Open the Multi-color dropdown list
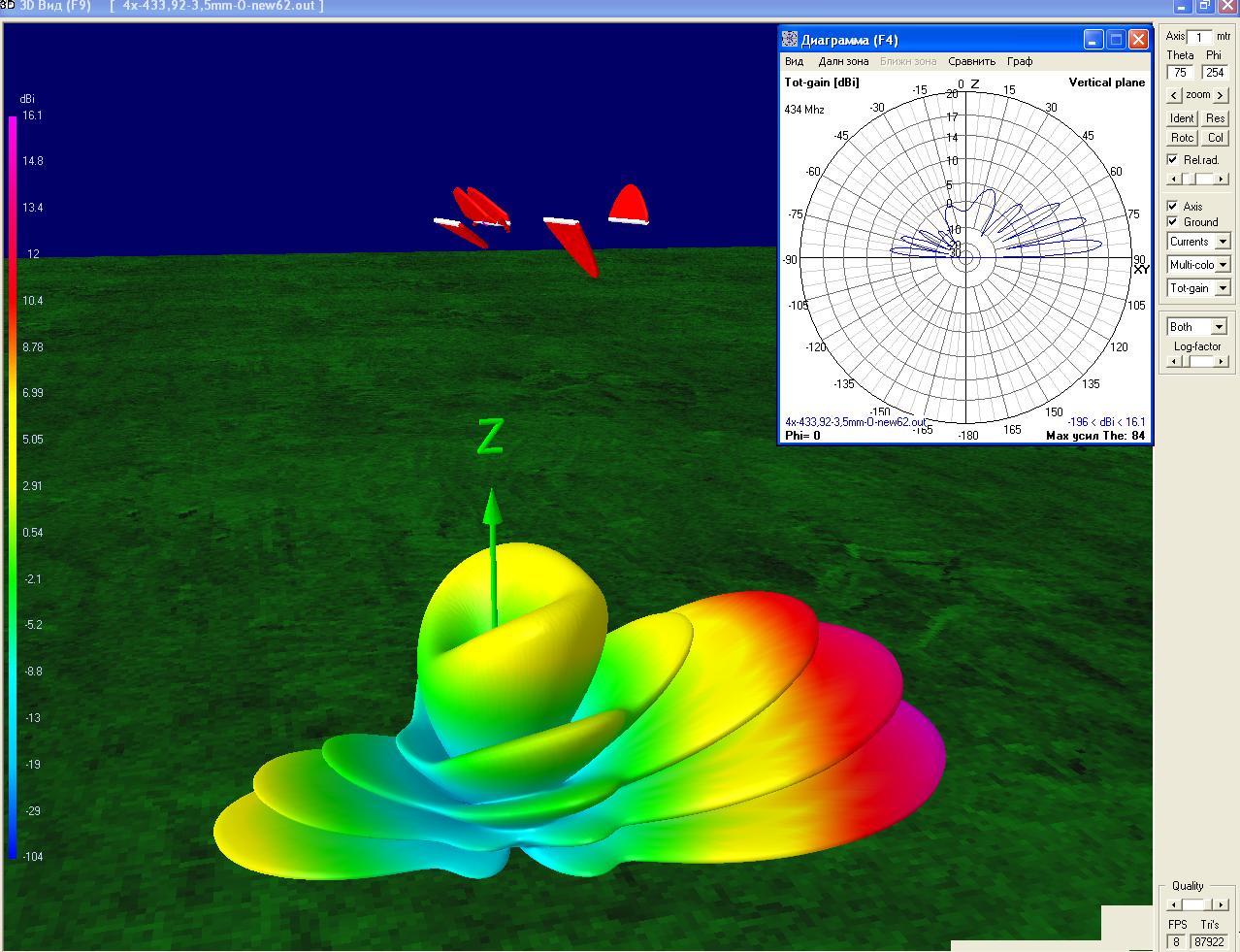This screenshot has height=952, width=1240. pos(1222,265)
